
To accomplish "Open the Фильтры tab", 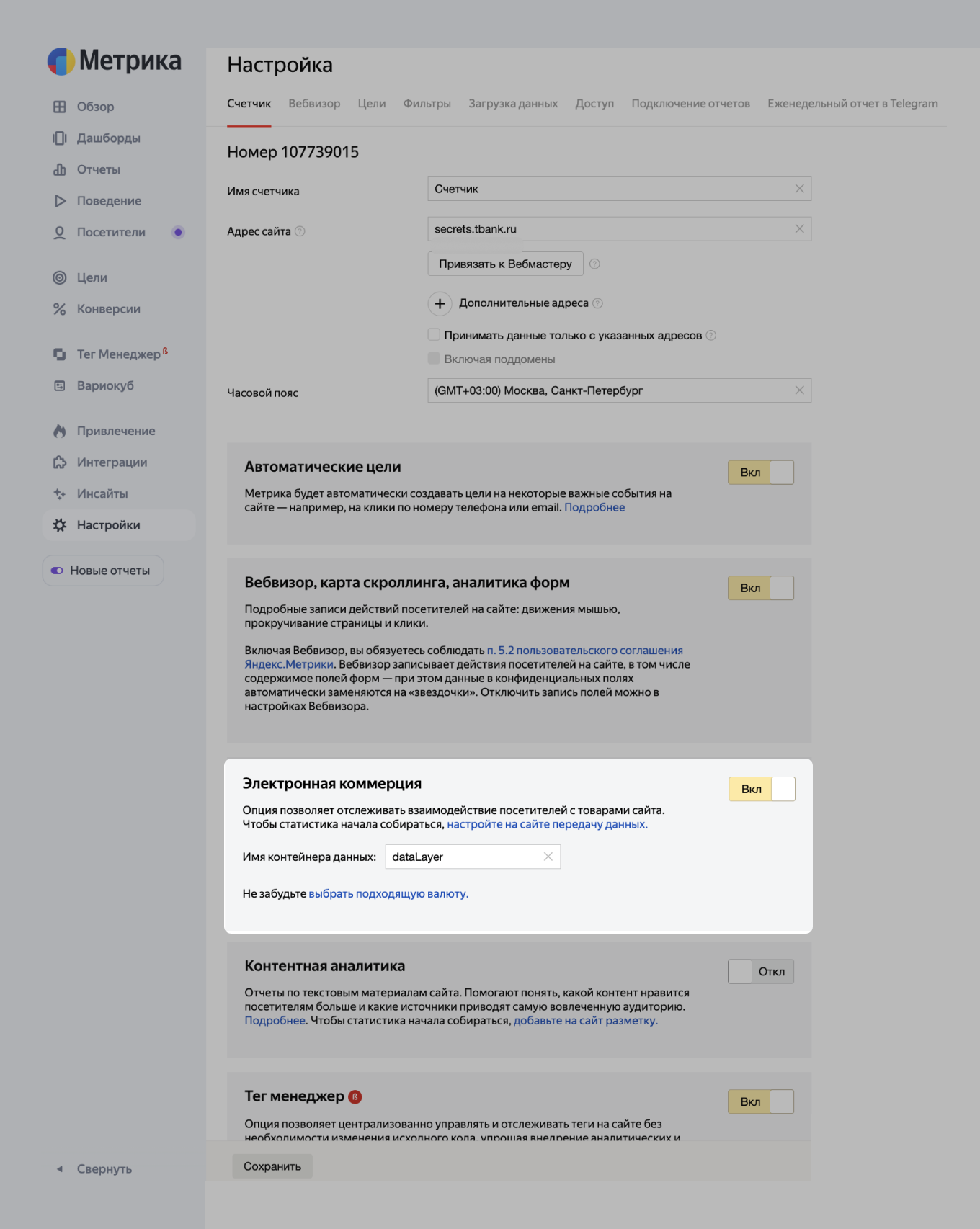I will tap(427, 104).
